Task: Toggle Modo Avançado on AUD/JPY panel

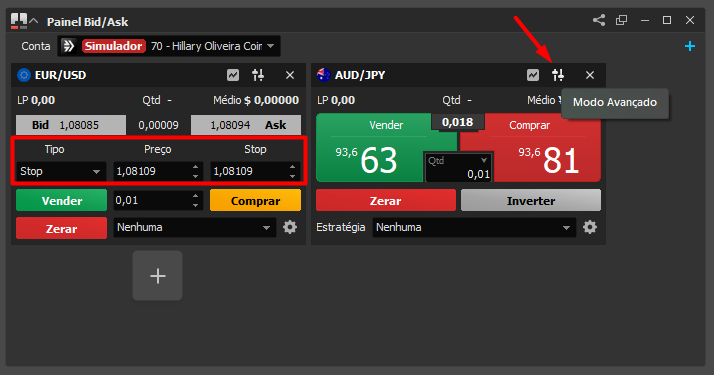Action: (x=558, y=75)
